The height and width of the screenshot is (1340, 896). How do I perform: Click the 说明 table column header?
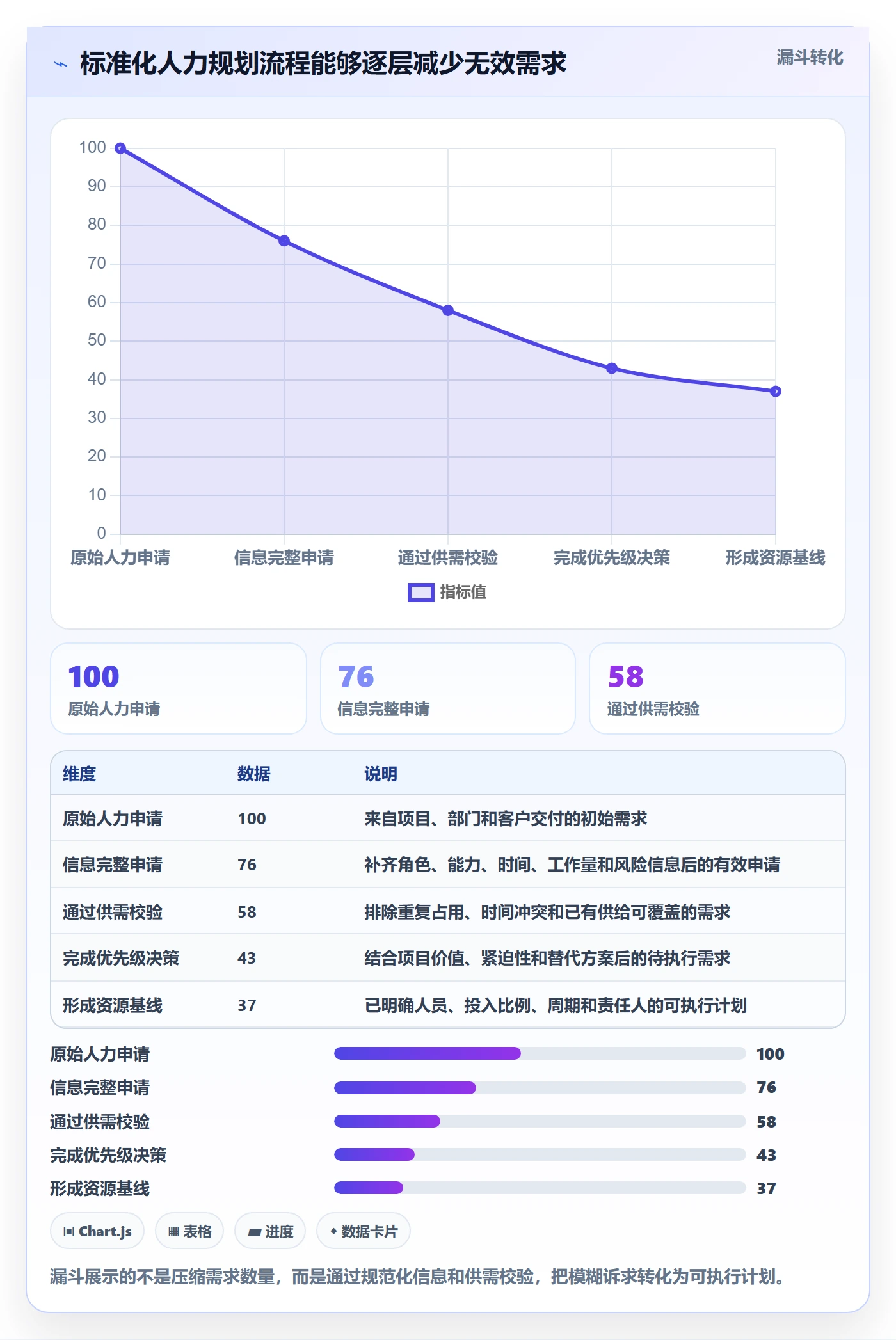381,774
